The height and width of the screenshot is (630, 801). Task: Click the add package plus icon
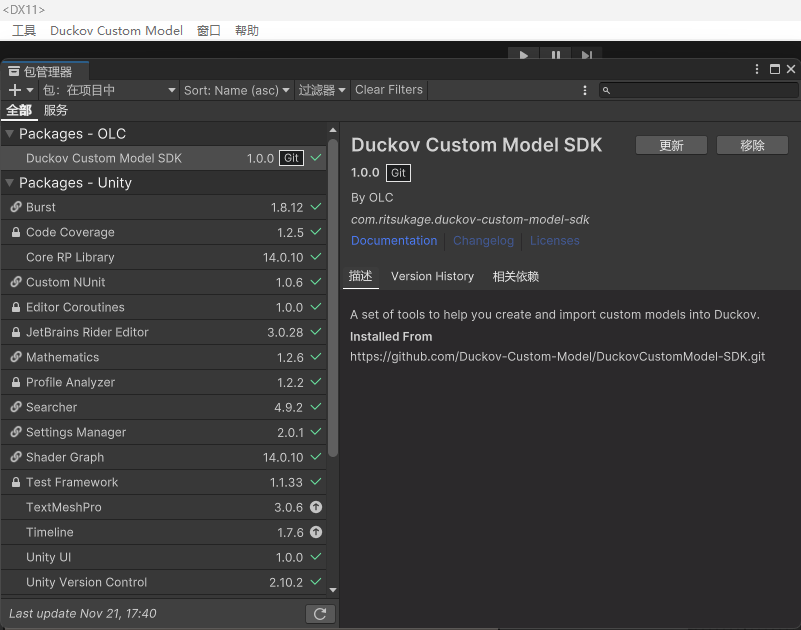pyautogui.click(x=15, y=90)
